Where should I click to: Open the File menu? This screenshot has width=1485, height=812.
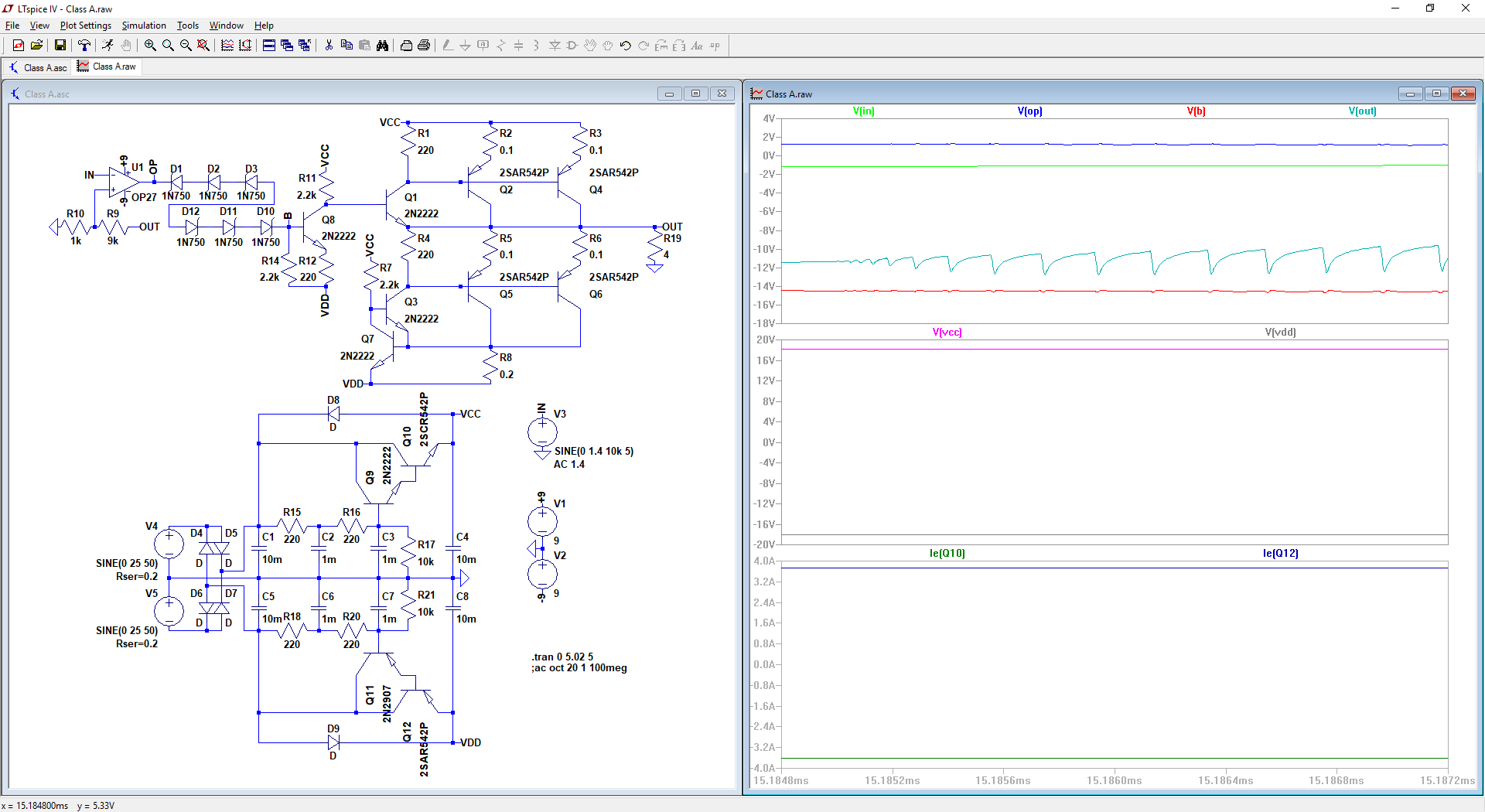[12, 26]
